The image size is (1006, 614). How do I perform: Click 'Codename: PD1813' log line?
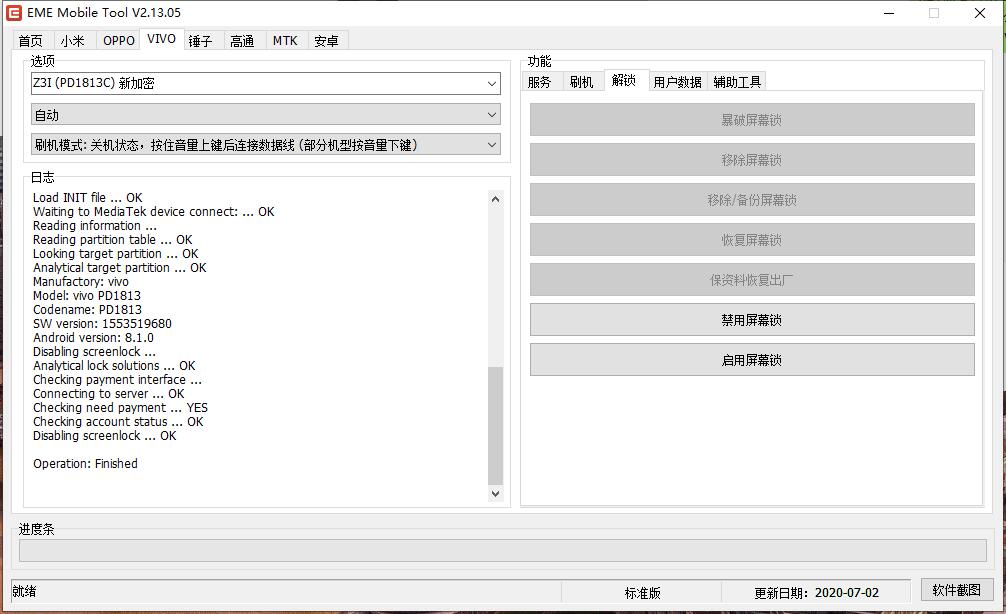pyautogui.click(x=87, y=309)
